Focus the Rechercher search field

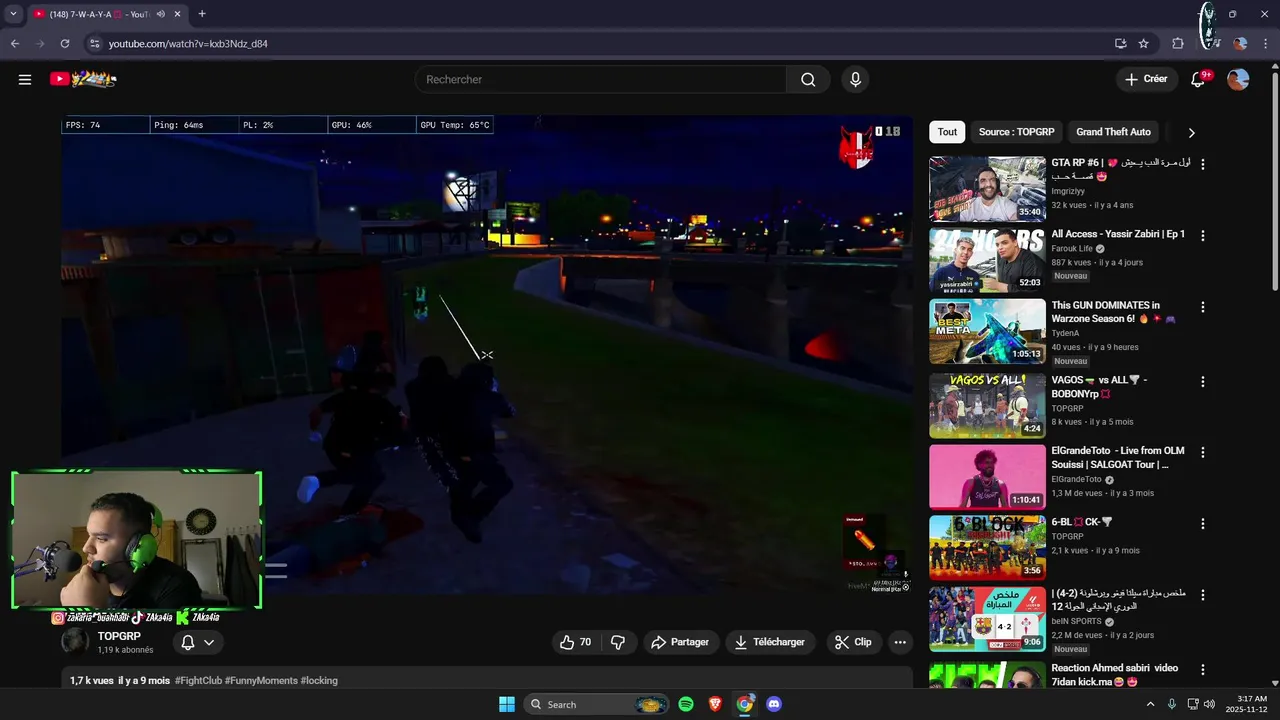click(x=601, y=80)
